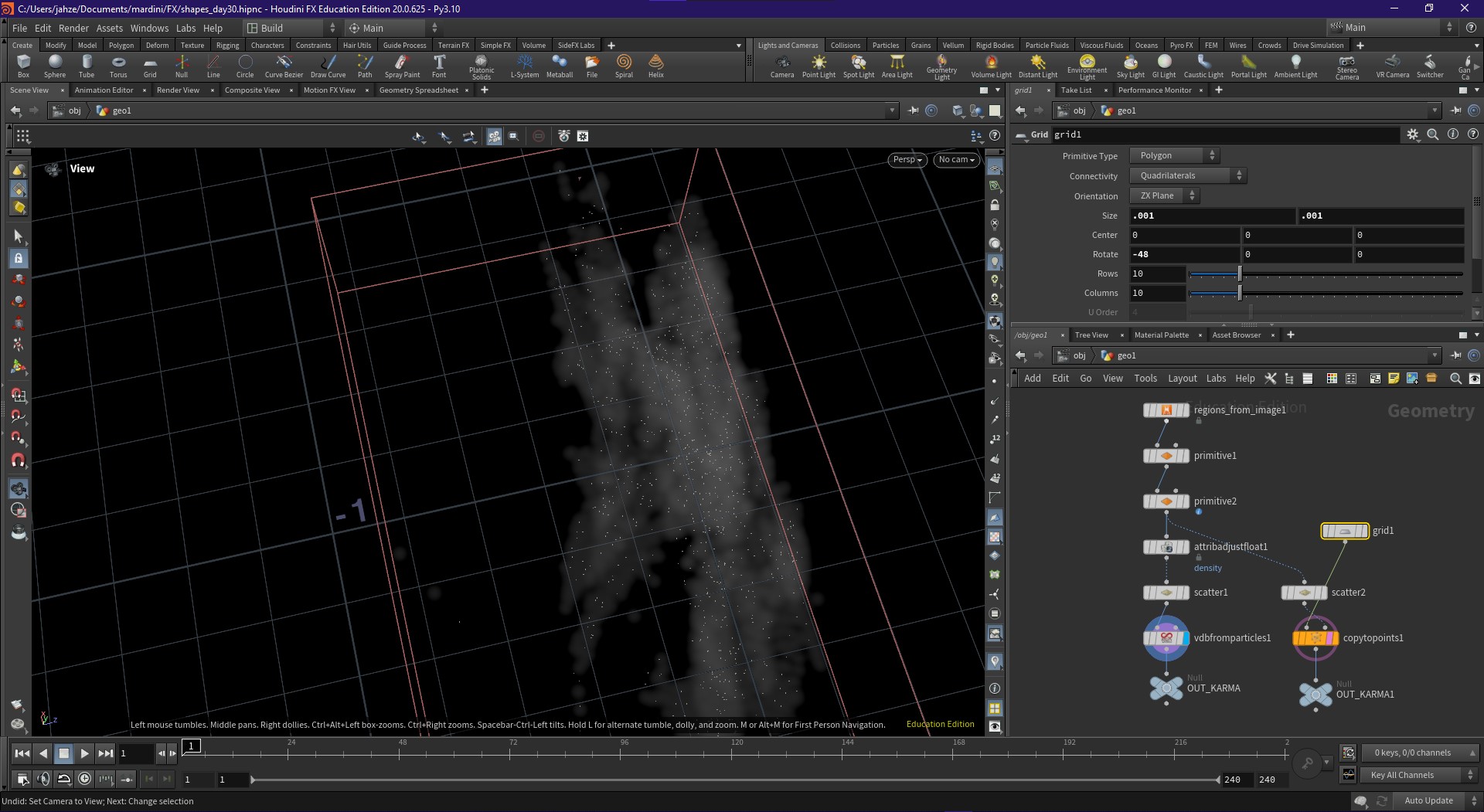Open the No cam camera menu

956,160
